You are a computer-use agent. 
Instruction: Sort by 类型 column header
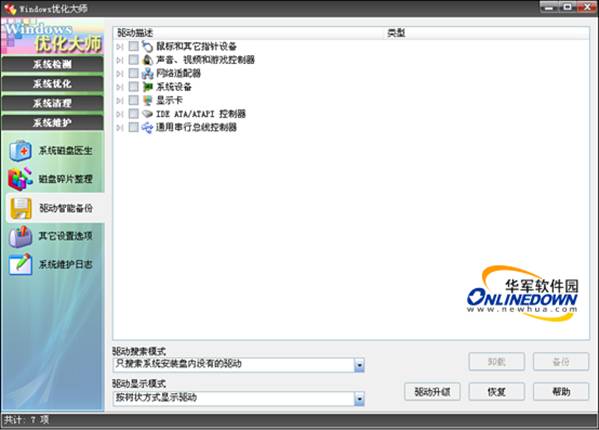click(x=396, y=33)
